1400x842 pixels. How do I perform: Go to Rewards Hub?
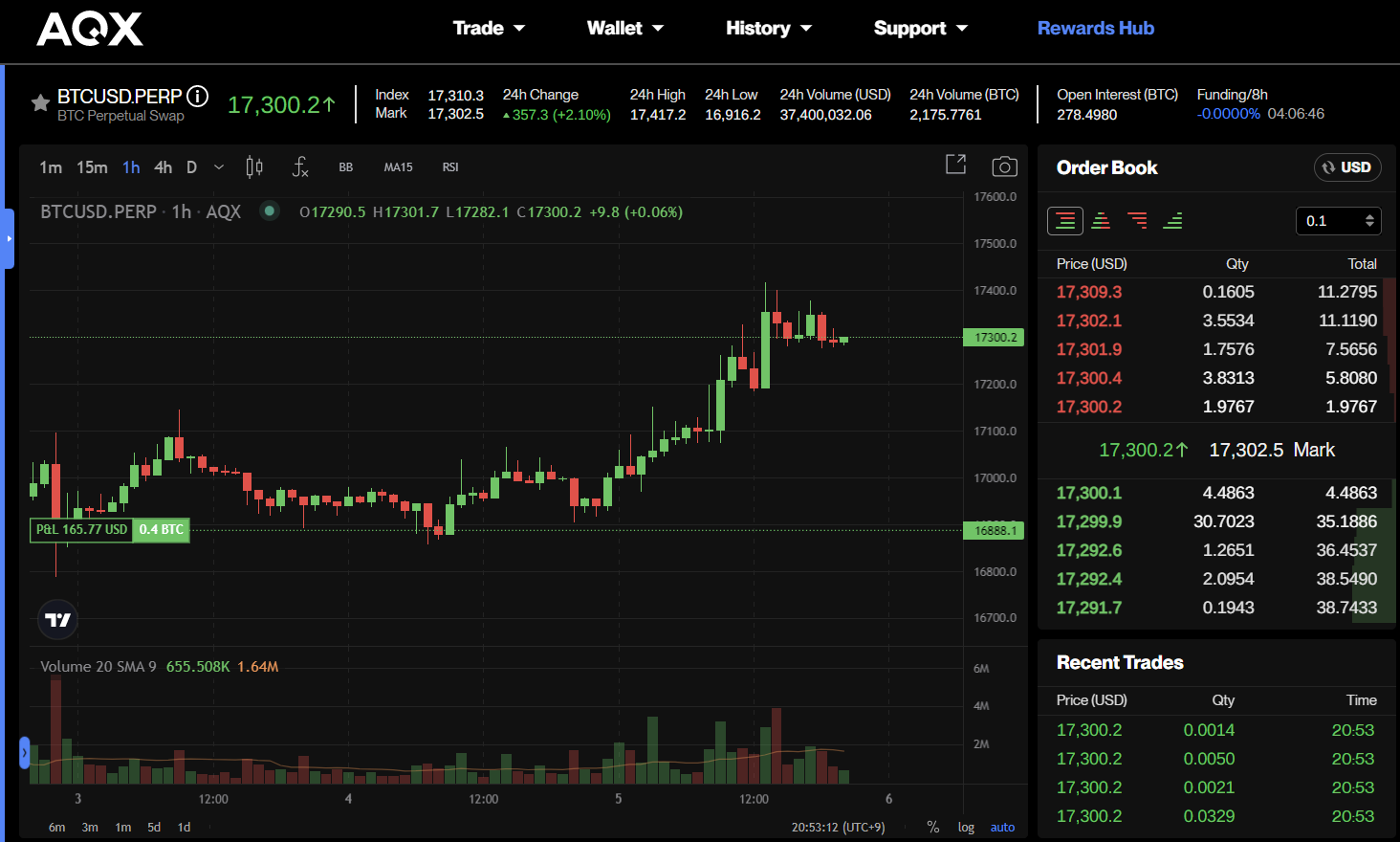pos(1096,29)
